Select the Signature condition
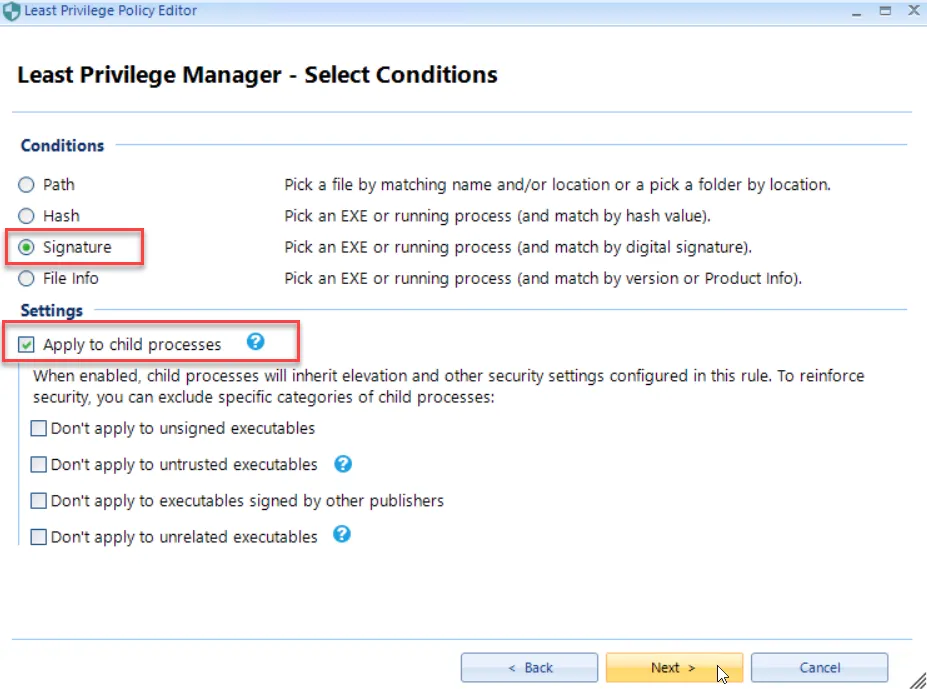927x689 pixels. (x=25, y=247)
